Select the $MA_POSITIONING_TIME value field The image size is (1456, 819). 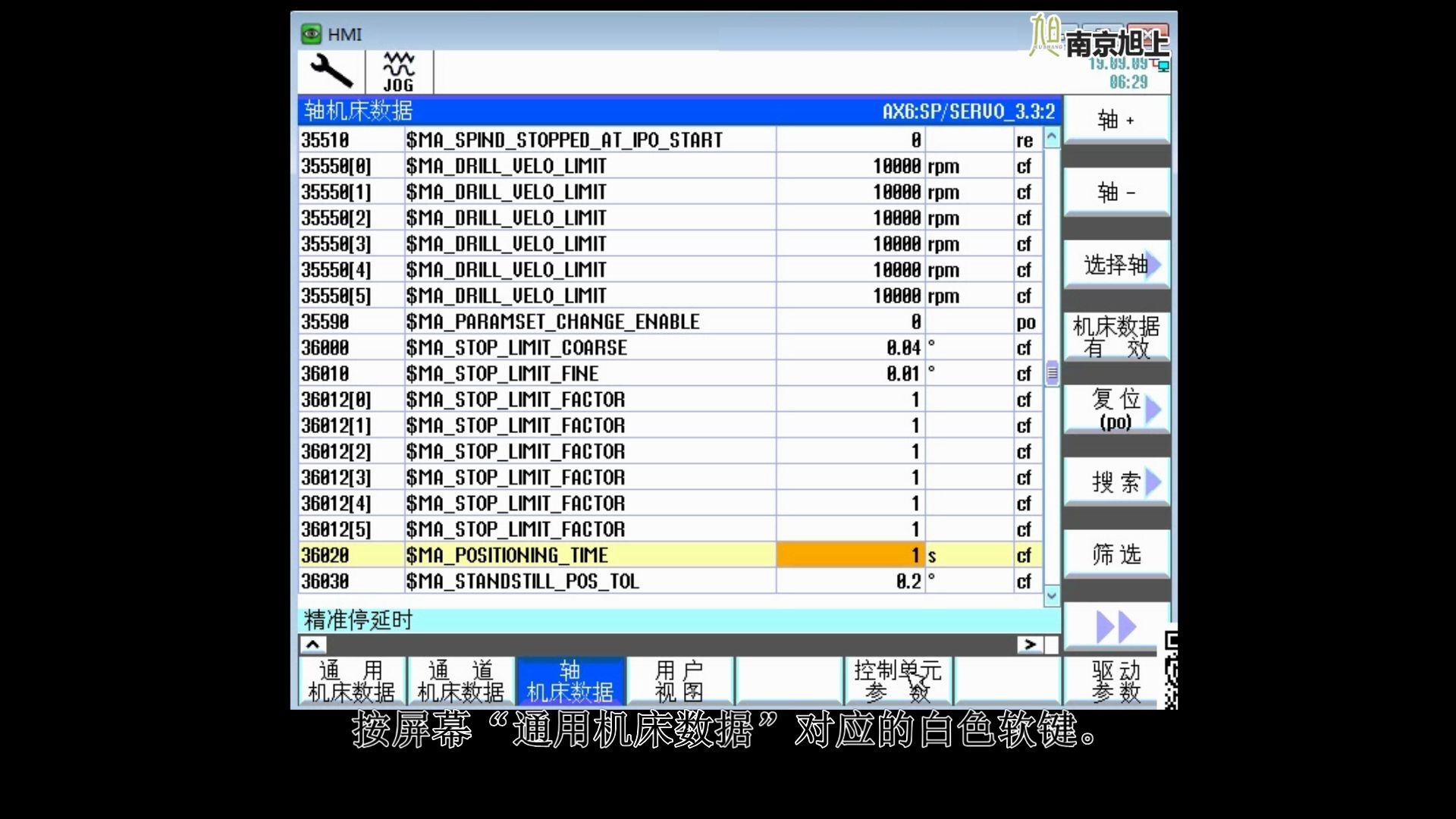(850, 555)
